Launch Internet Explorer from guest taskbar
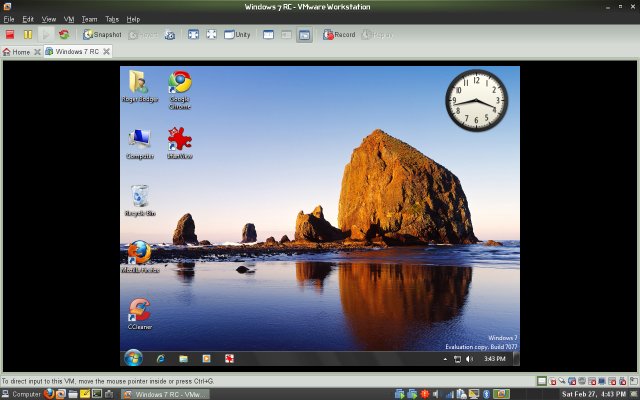This screenshot has width=640, height=400. tap(161, 359)
